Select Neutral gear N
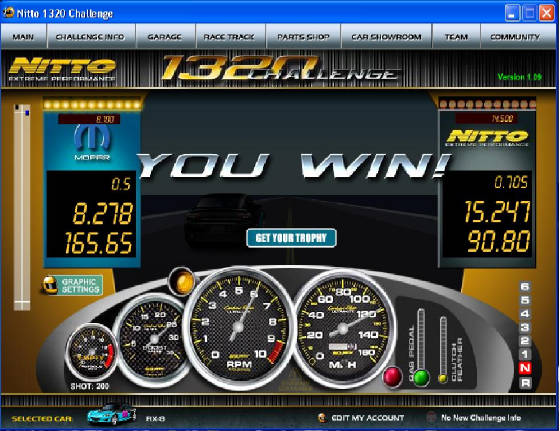Image resolution: width=560 pixels, height=431 pixels. [x=525, y=368]
